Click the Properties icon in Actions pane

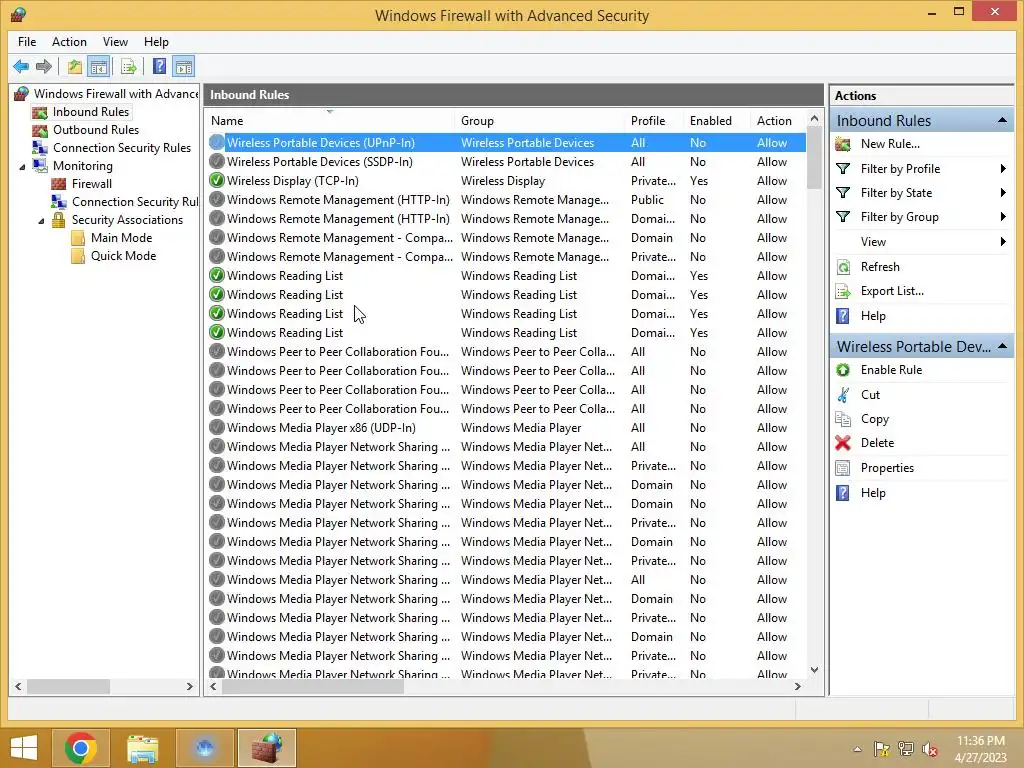pyautogui.click(x=843, y=468)
